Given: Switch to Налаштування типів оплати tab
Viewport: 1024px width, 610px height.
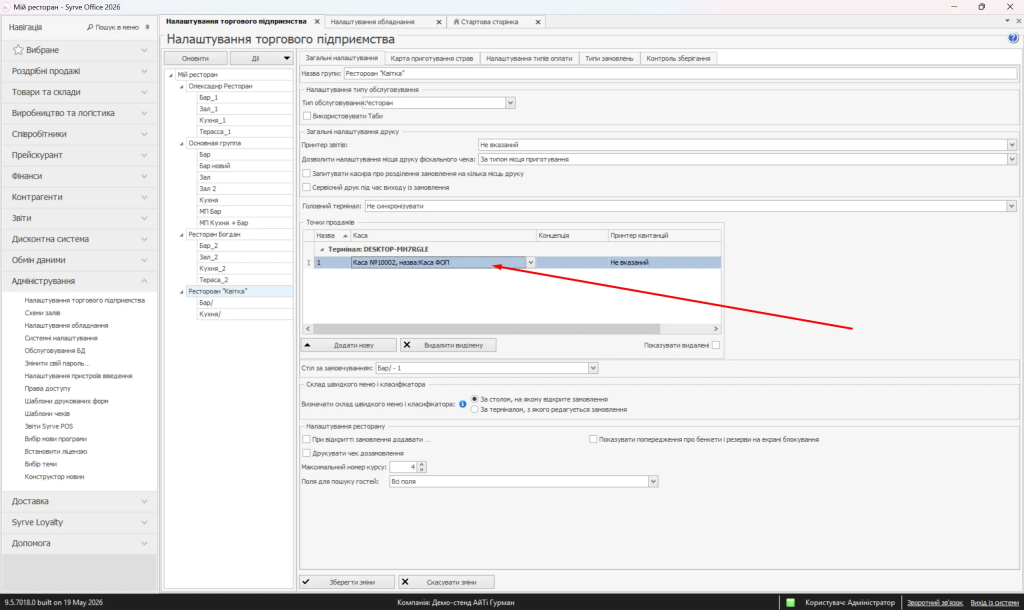Looking at the screenshot, I should coord(529,59).
